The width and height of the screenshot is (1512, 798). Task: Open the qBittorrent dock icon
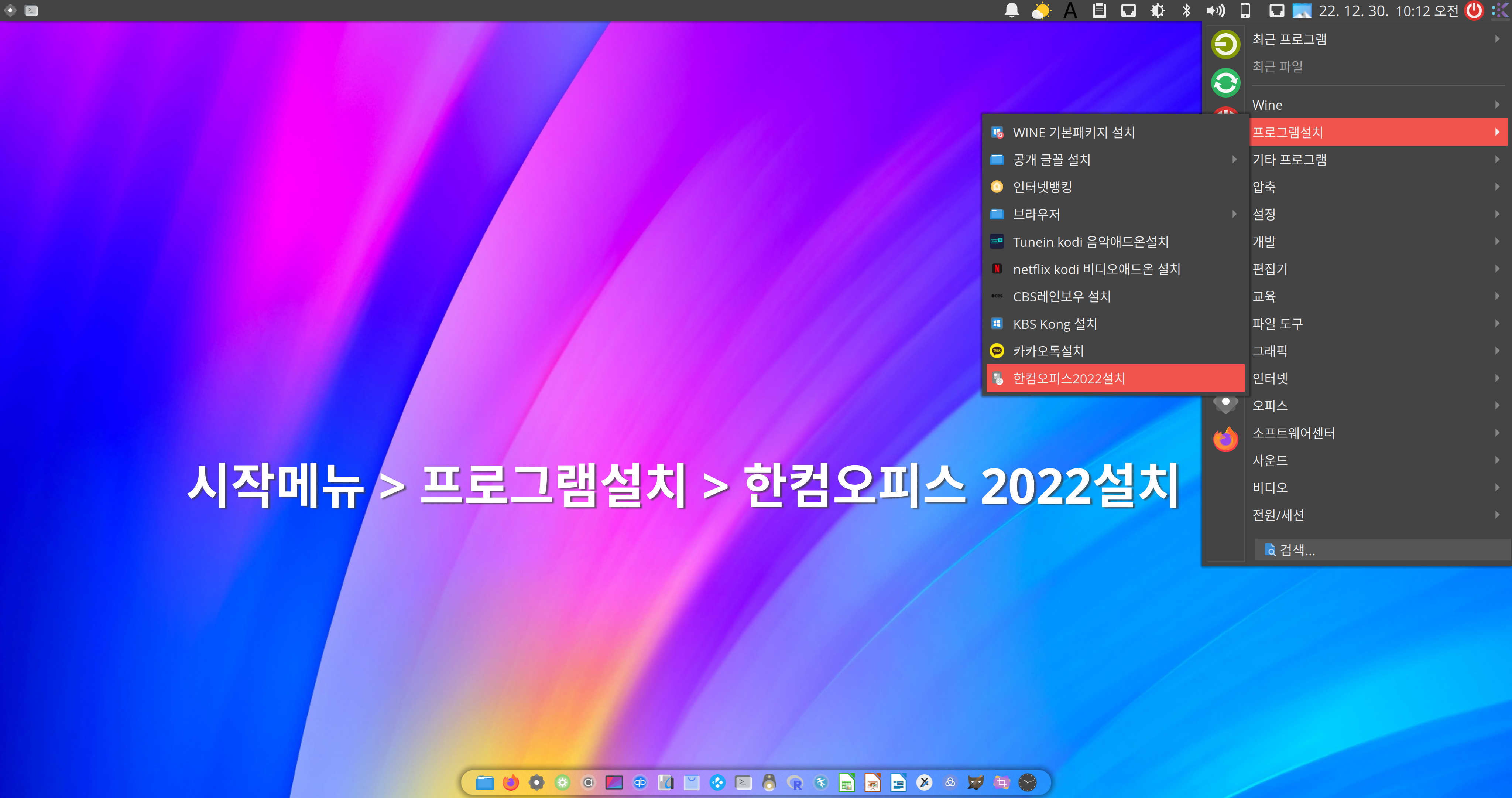pos(640,782)
